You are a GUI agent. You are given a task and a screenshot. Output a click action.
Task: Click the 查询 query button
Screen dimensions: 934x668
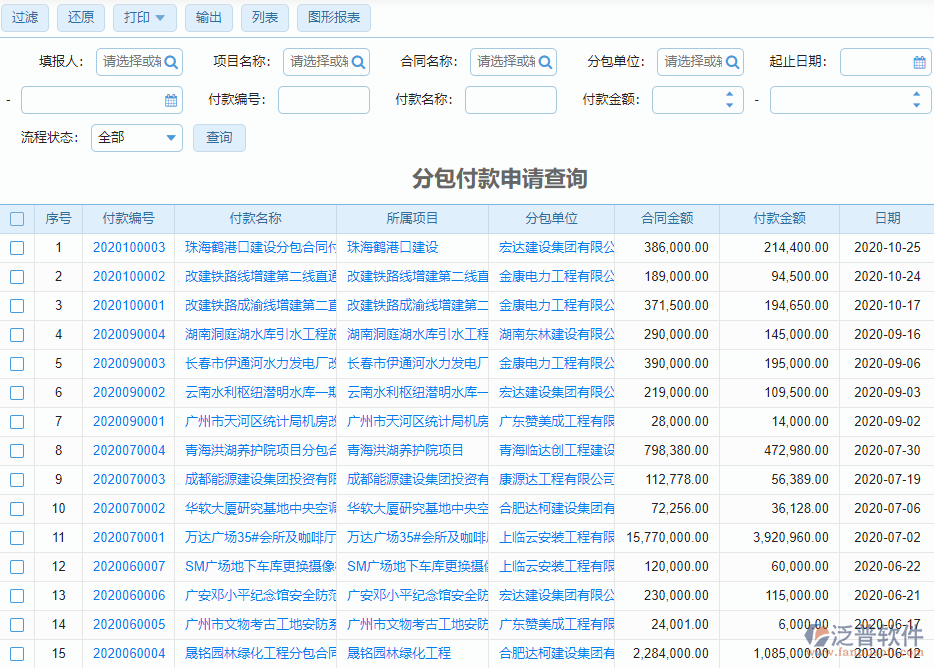click(x=219, y=137)
